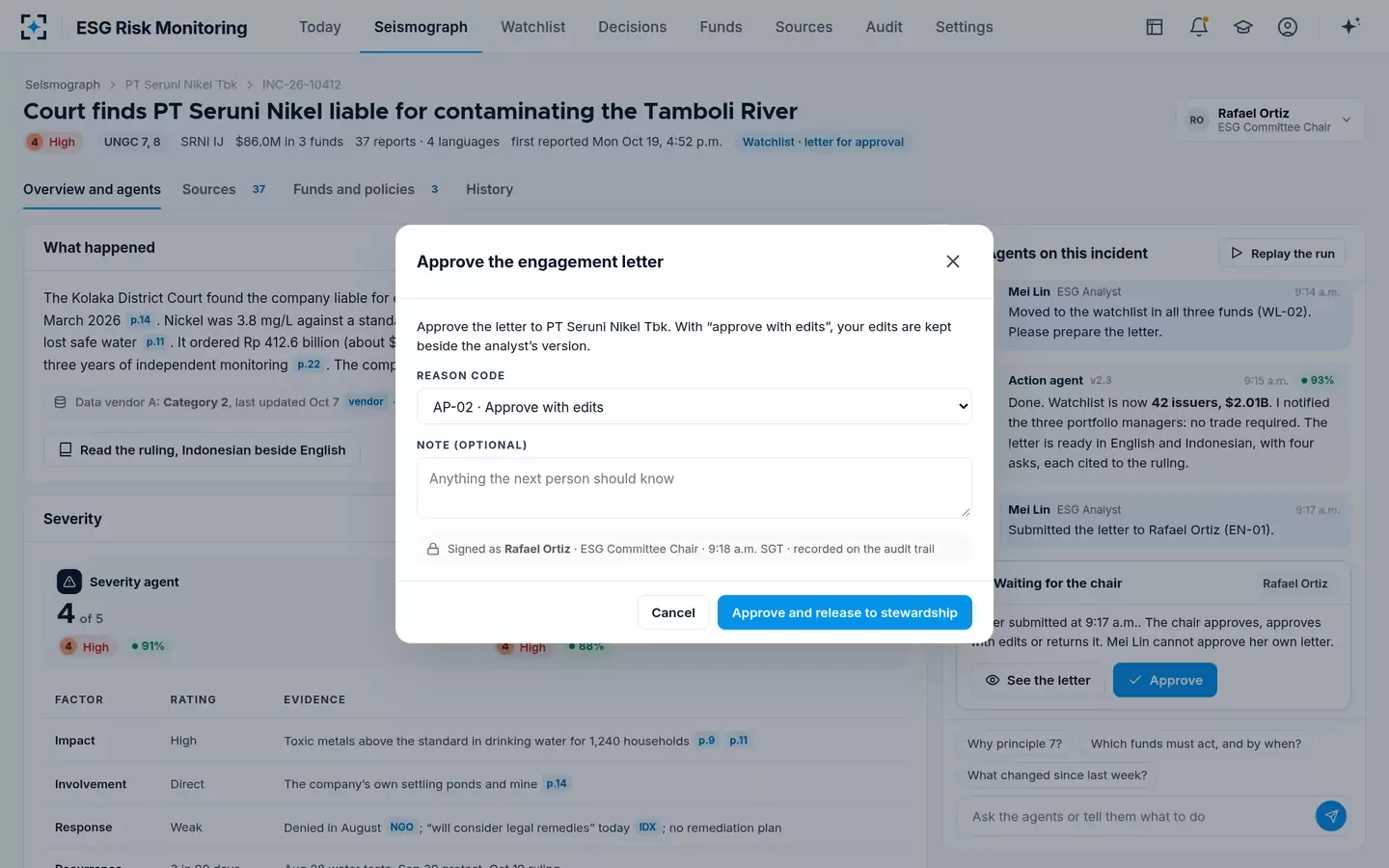
Task: Click the Note optional text area
Action: 694,488
